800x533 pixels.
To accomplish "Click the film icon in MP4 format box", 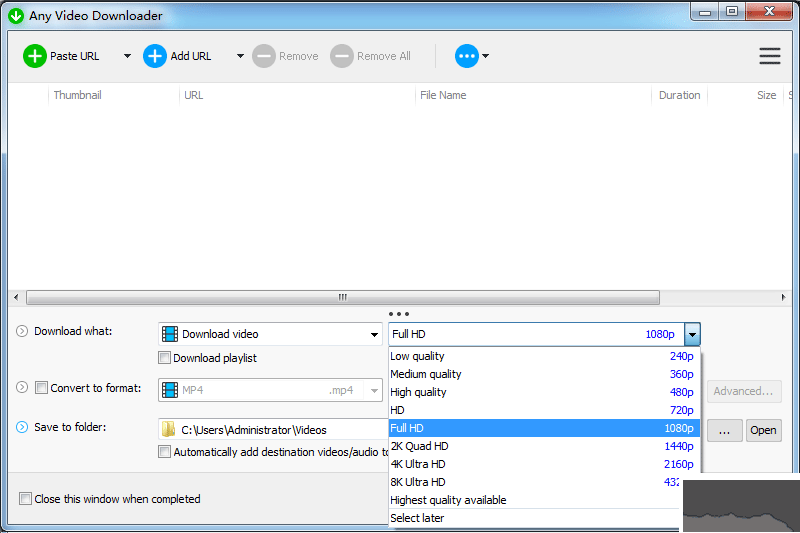I will (x=170, y=390).
